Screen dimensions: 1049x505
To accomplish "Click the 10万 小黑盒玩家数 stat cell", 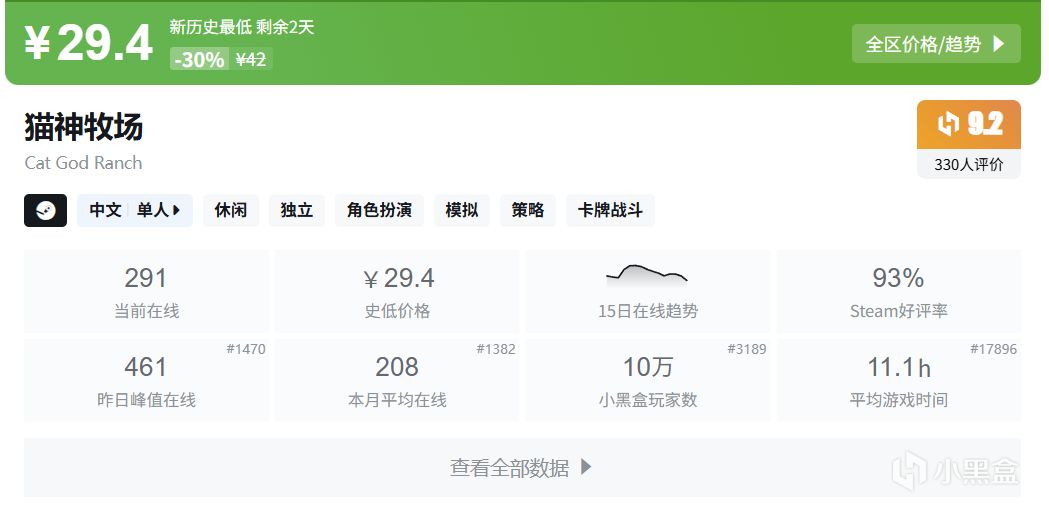I will pyautogui.click(x=648, y=380).
